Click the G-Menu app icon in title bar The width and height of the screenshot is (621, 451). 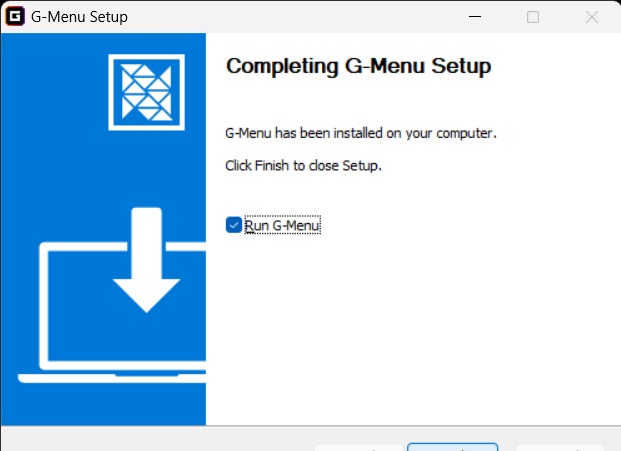[x=15, y=17]
